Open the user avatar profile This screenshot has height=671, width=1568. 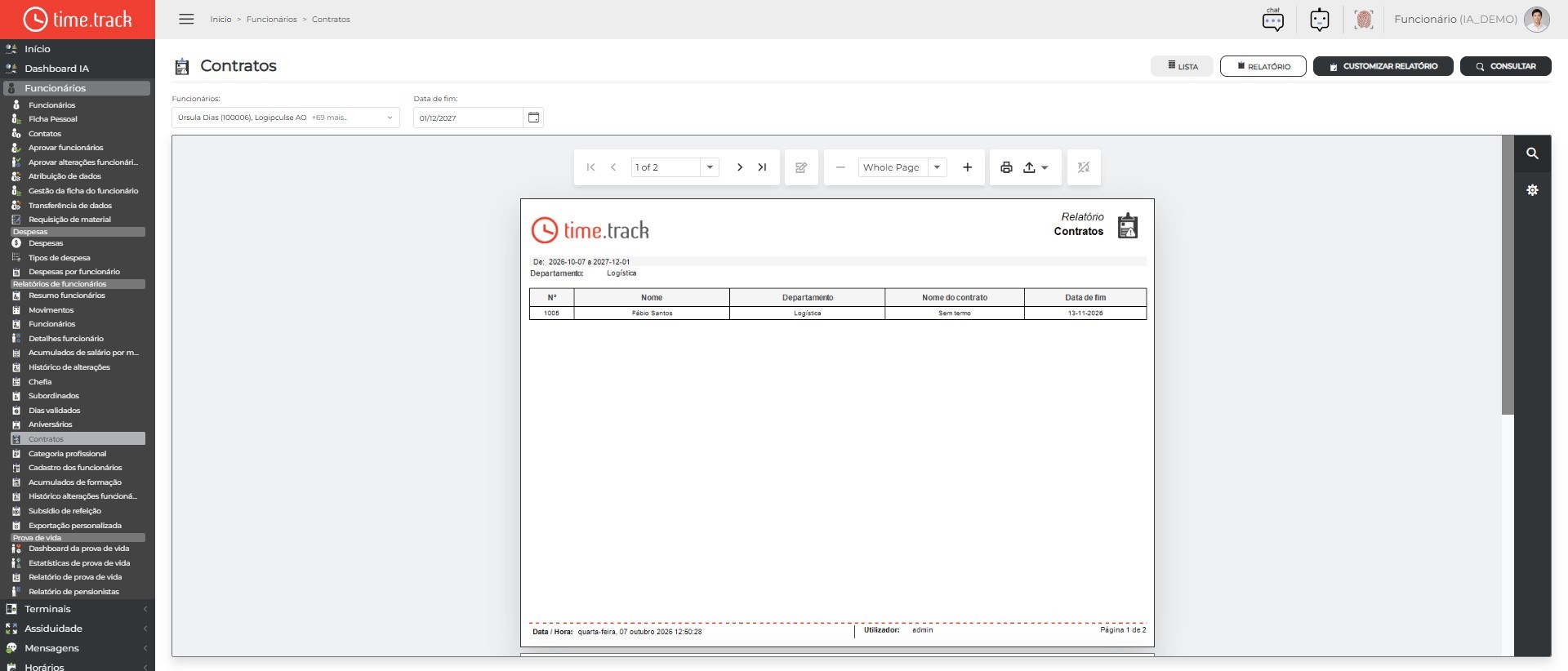pyautogui.click(x=1537, y=20)
